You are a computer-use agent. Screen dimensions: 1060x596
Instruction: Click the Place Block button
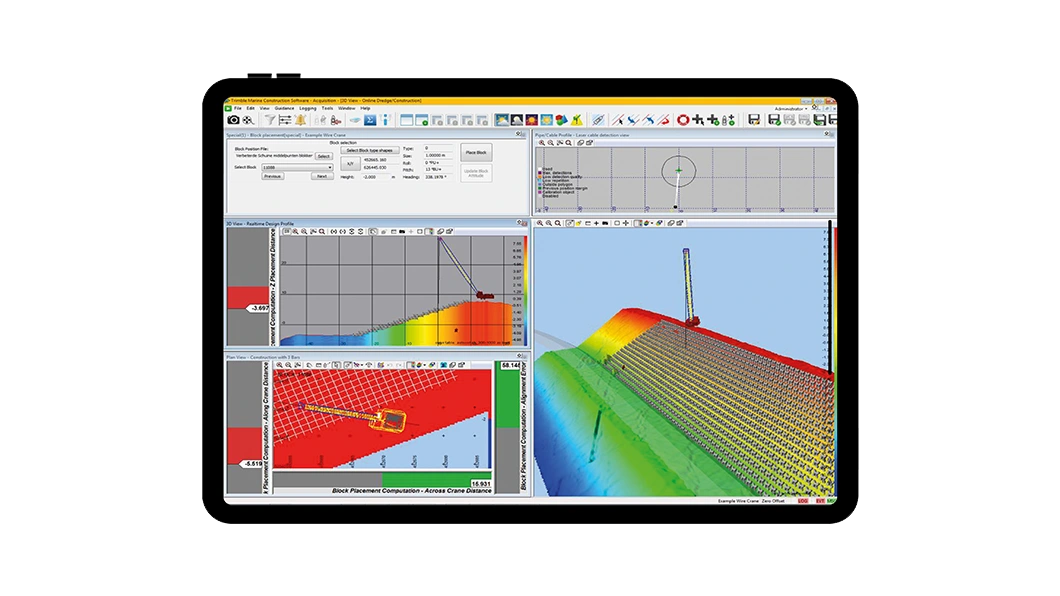click(x=477, y=152)
